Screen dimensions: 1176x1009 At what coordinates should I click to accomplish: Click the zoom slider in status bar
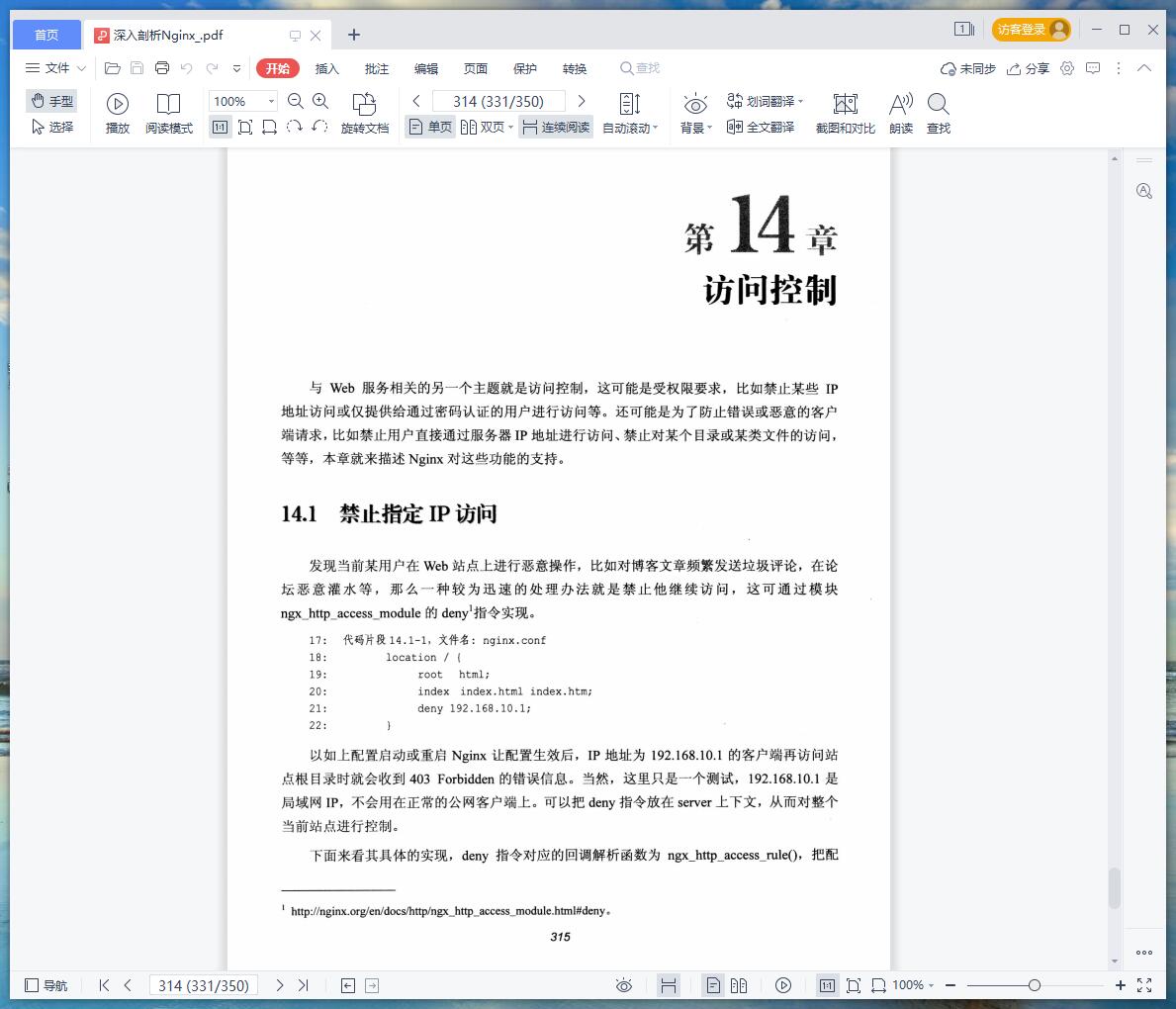pyautogui.click(x=1034, y=985)
